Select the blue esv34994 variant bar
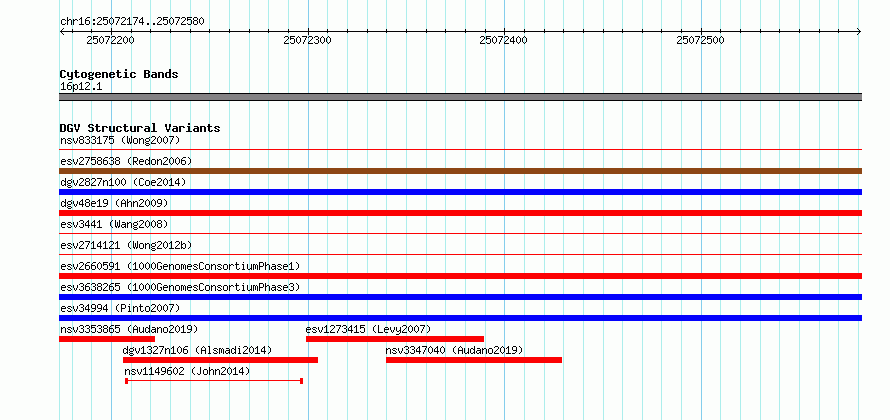Image resolution: width=890 pixels, height=420 pixels. coord(460,318)
